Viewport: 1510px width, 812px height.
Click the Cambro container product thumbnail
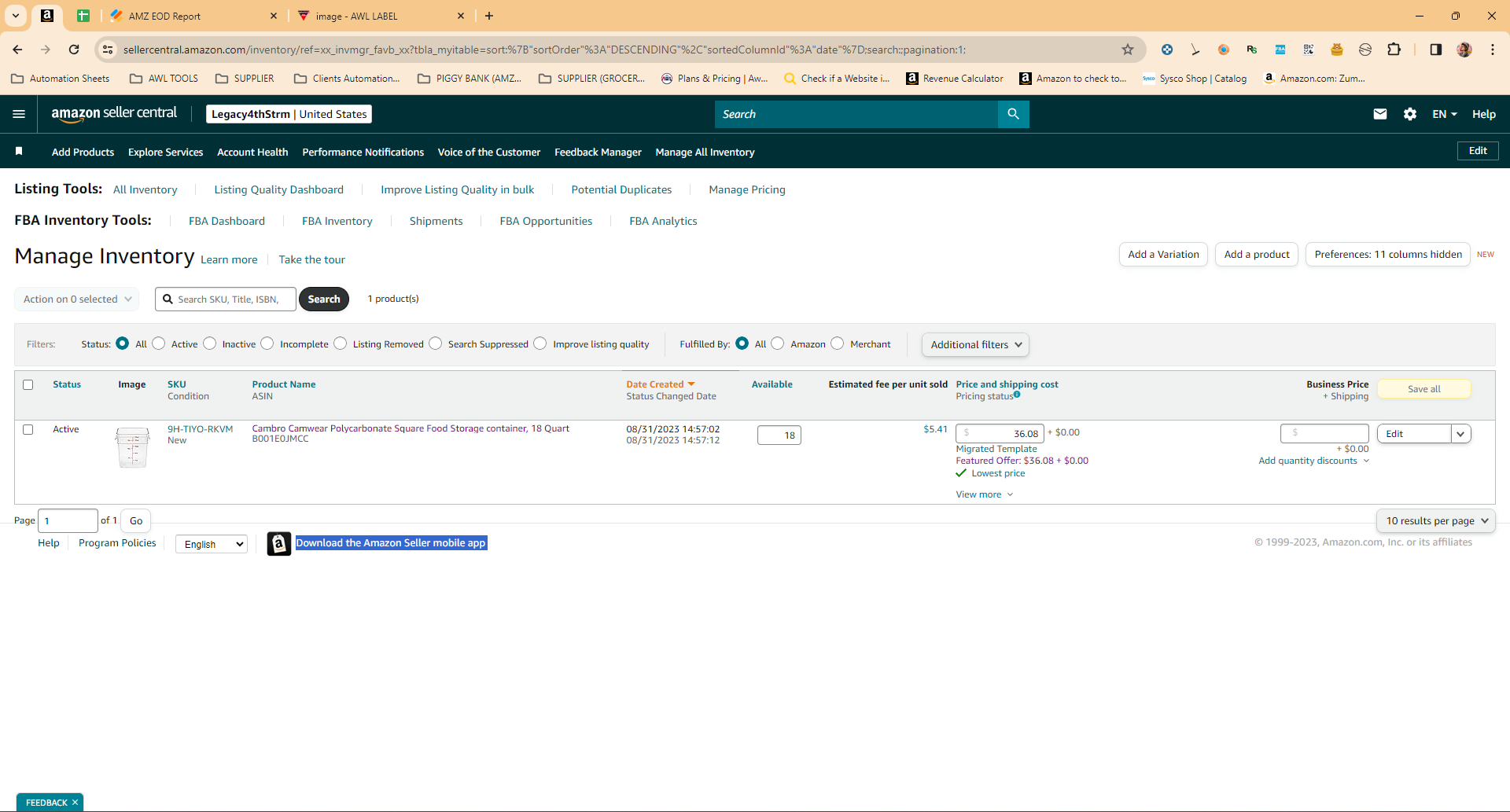pyautogui.click(x=133, y=447)
